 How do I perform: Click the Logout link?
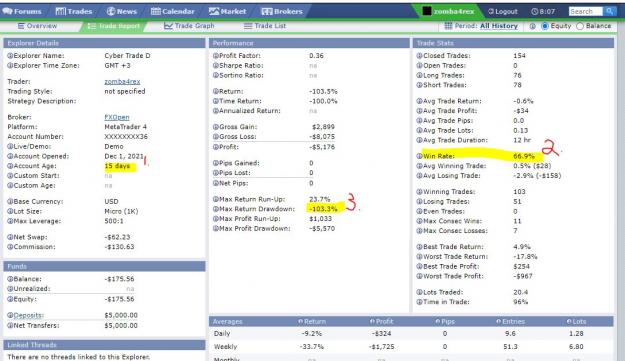(503, 12)
